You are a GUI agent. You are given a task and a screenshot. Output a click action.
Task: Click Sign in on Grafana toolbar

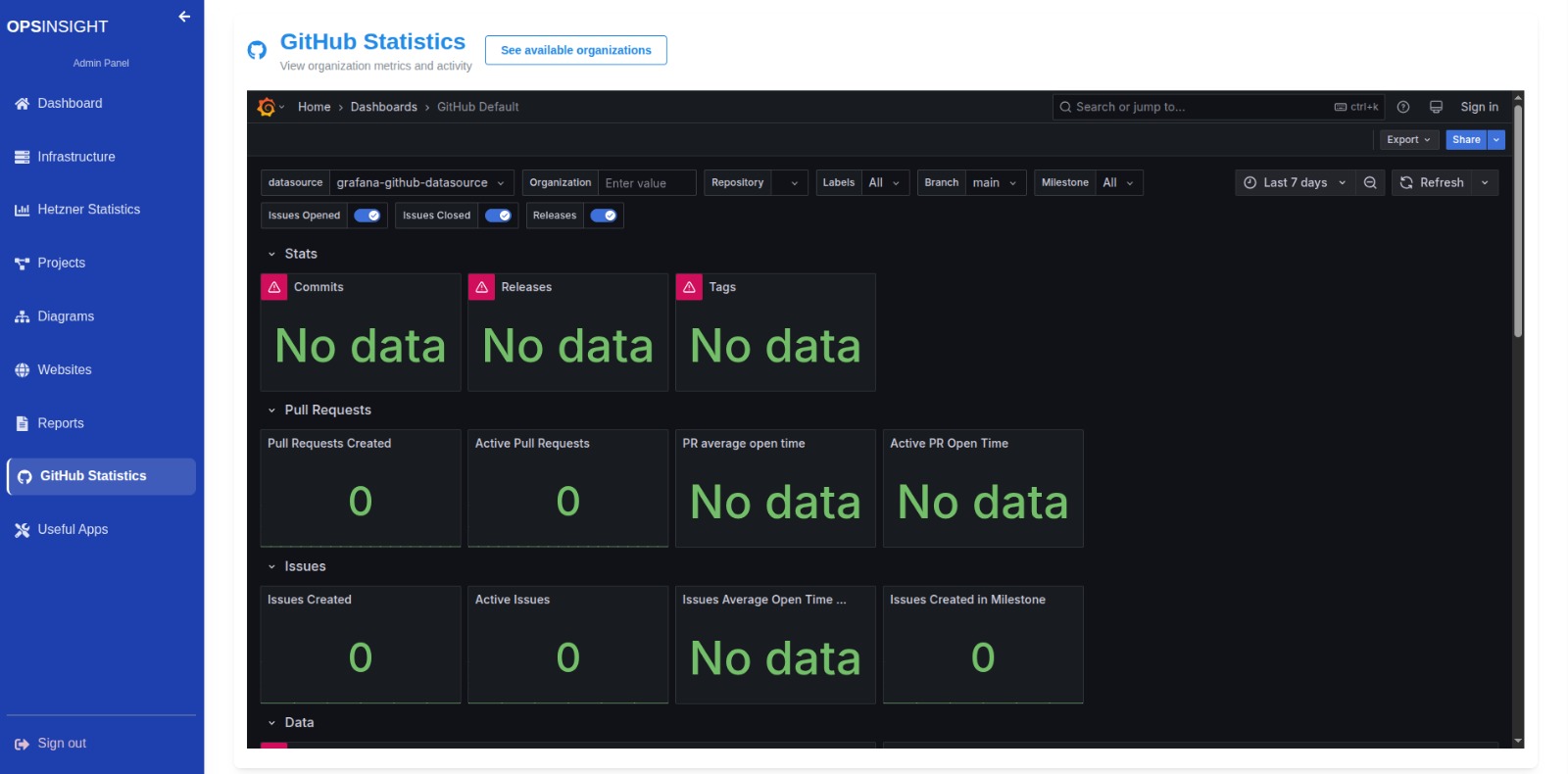click(1479, 107)
